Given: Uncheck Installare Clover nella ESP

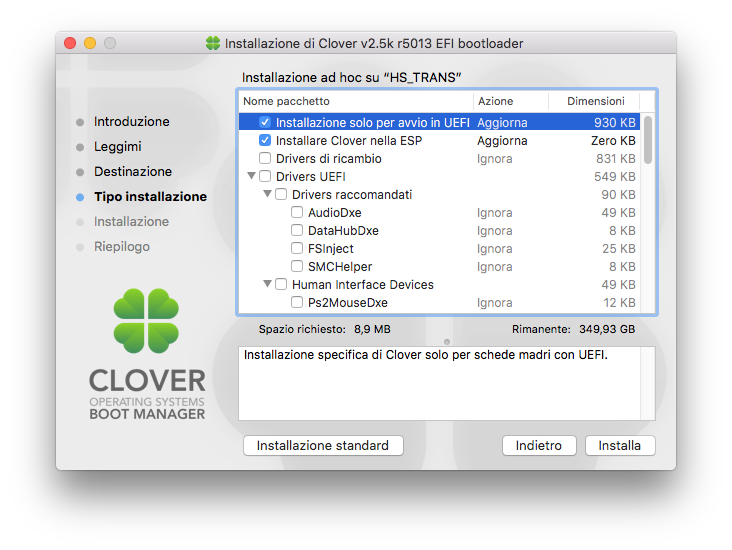Looking at the screenshot, I should [265, 140].
